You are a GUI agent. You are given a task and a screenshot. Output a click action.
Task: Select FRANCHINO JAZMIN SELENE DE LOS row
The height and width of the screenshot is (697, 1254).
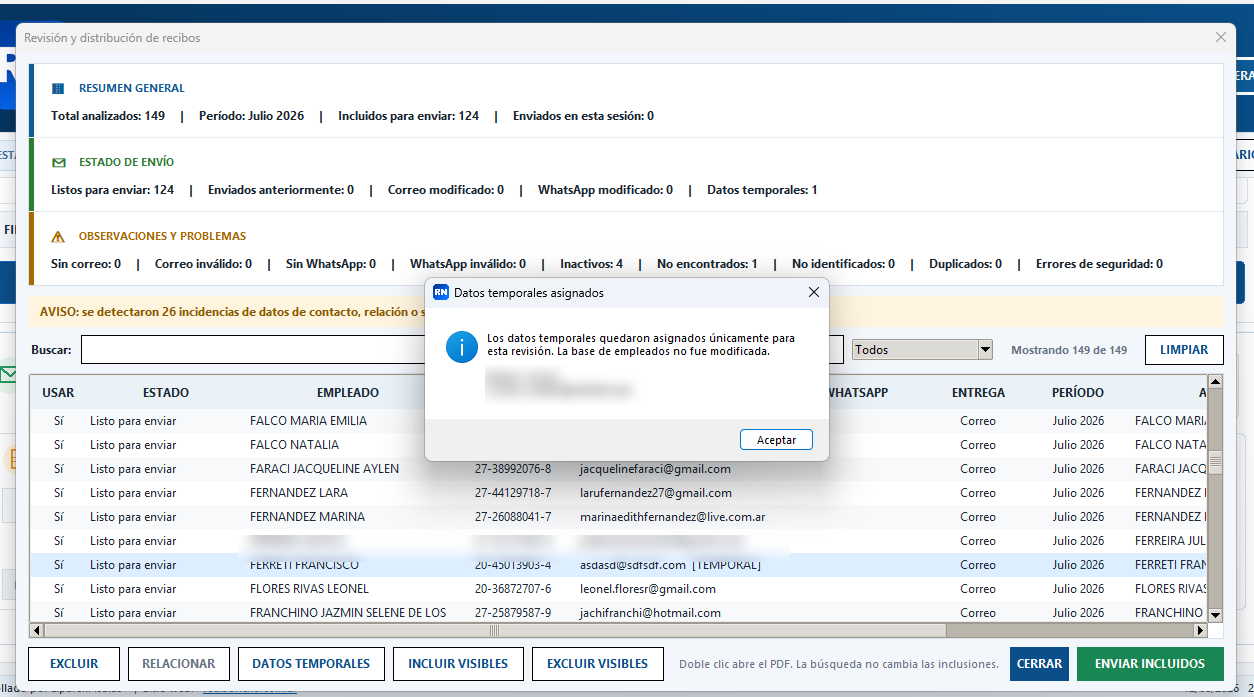coord(619,613)
